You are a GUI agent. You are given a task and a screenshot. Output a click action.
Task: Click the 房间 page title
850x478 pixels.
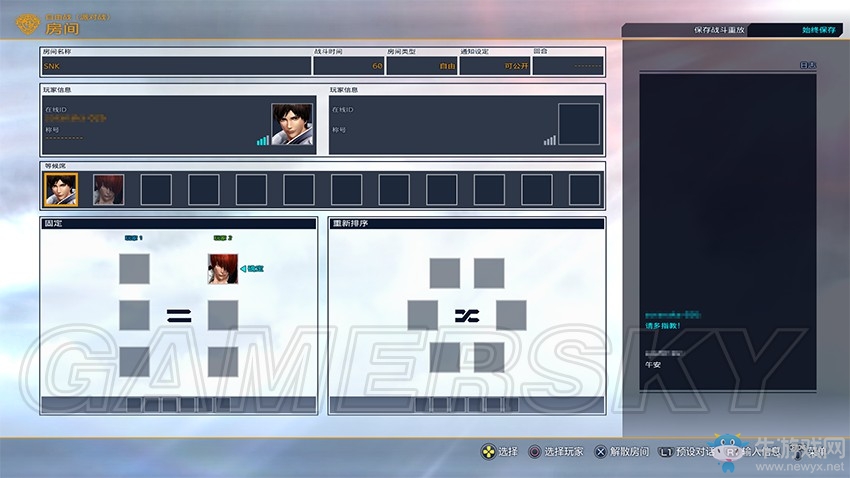(x=62, y=28)
